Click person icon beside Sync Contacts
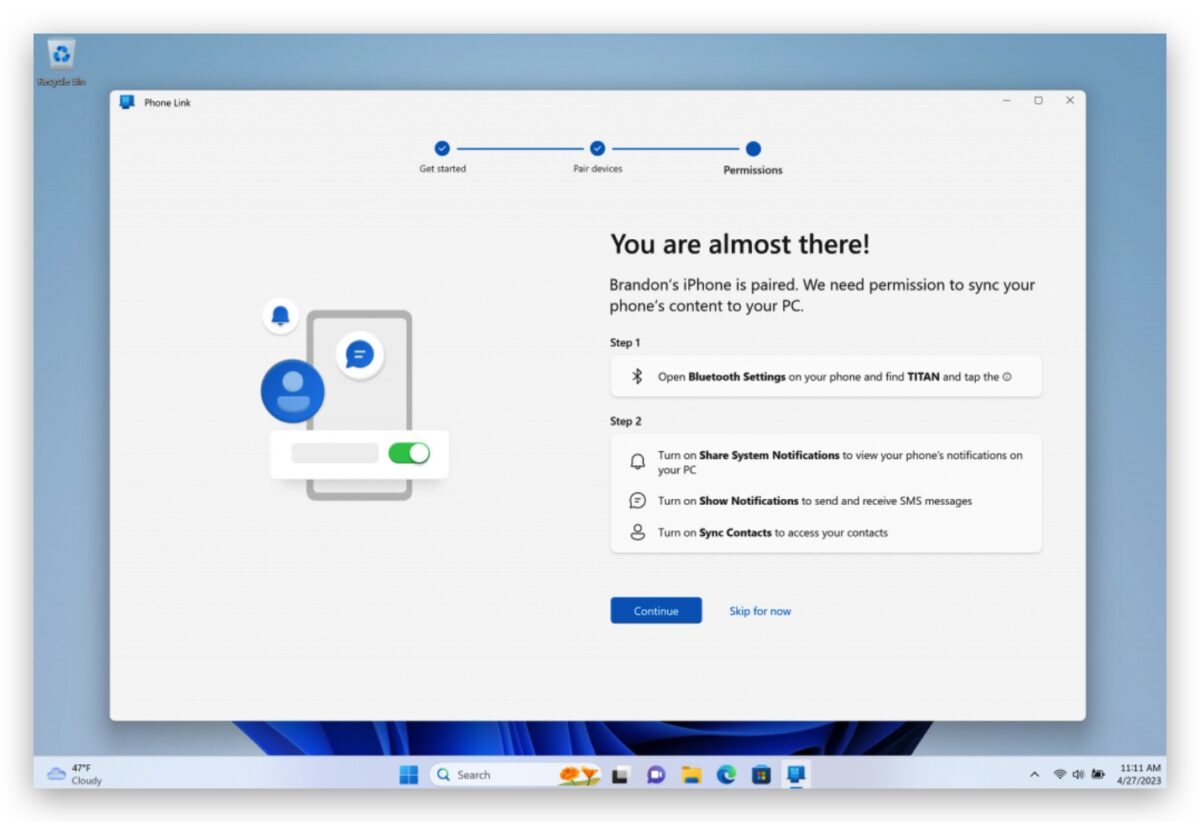Image resolution: width=1200 pixels, height=822 pixels. pyautogui.click(x=637, y=532)
